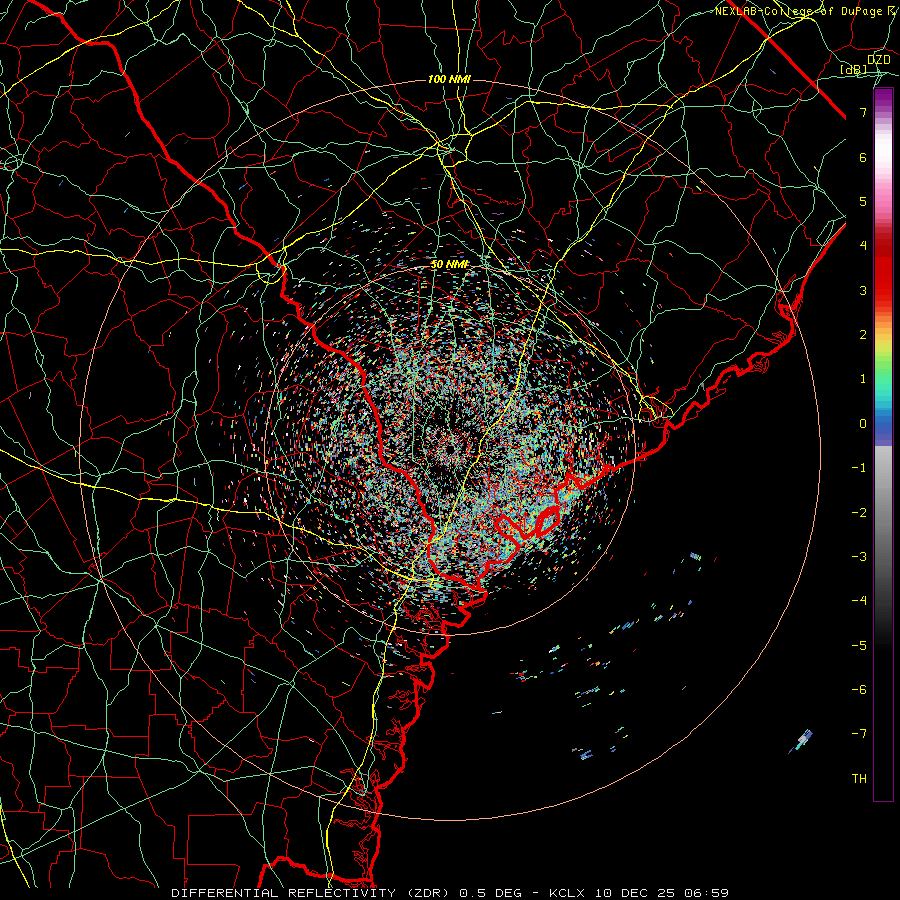900x900 pixels.
Task: Click the "0.5 DEG" elevation text
Action: pos(491,893)
